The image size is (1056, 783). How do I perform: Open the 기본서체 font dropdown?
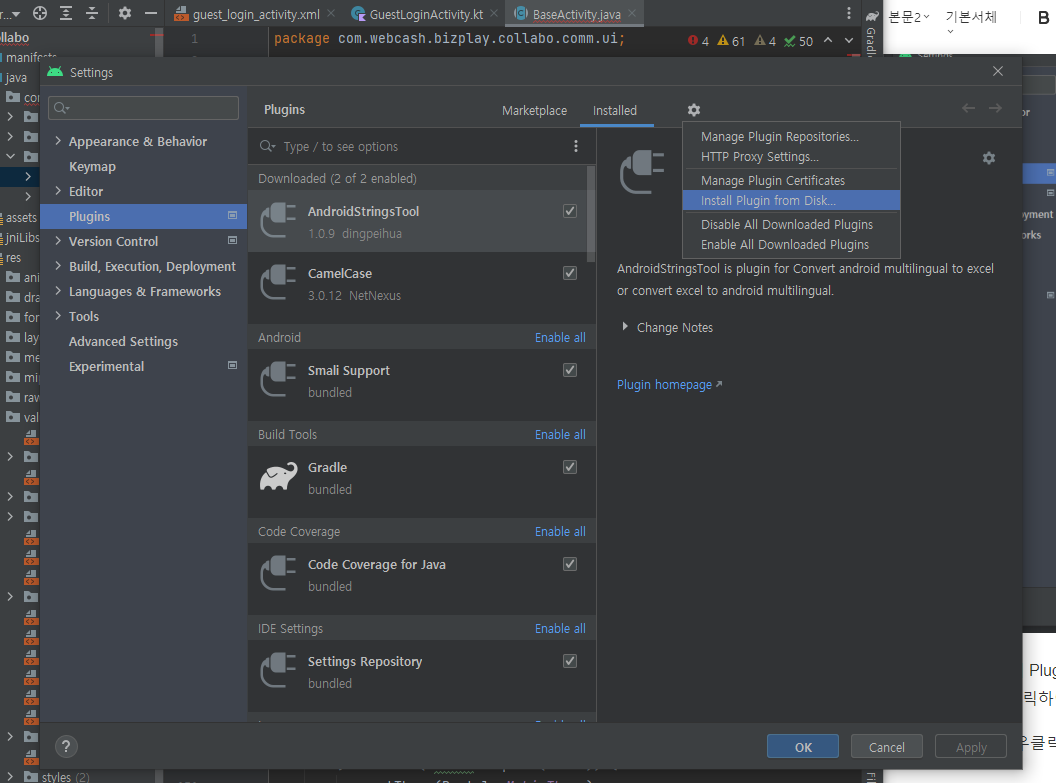[x=970, y=20]
